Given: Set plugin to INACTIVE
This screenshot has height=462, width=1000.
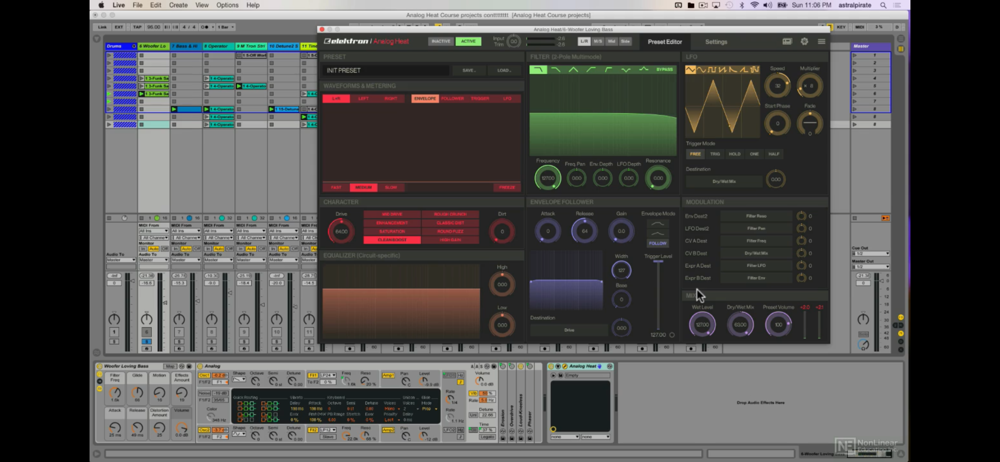Looking at the screenshot, I should point(440,41).
